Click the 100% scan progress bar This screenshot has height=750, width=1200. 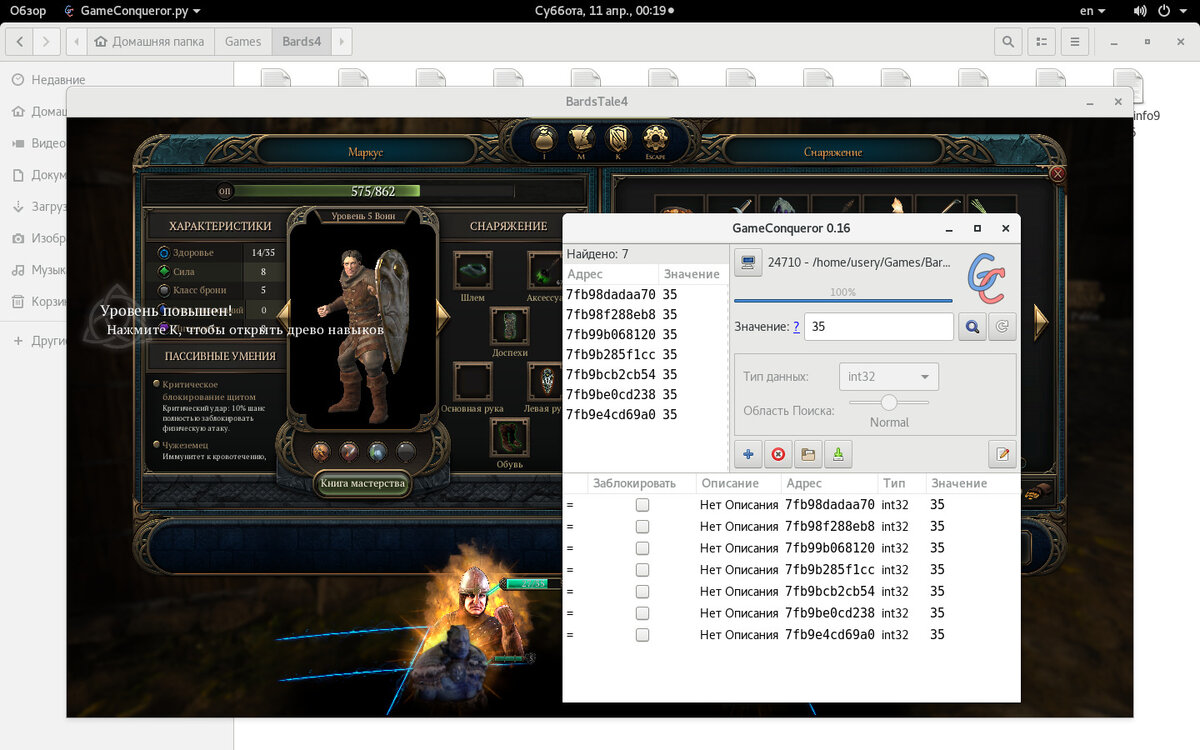[843, 300]
